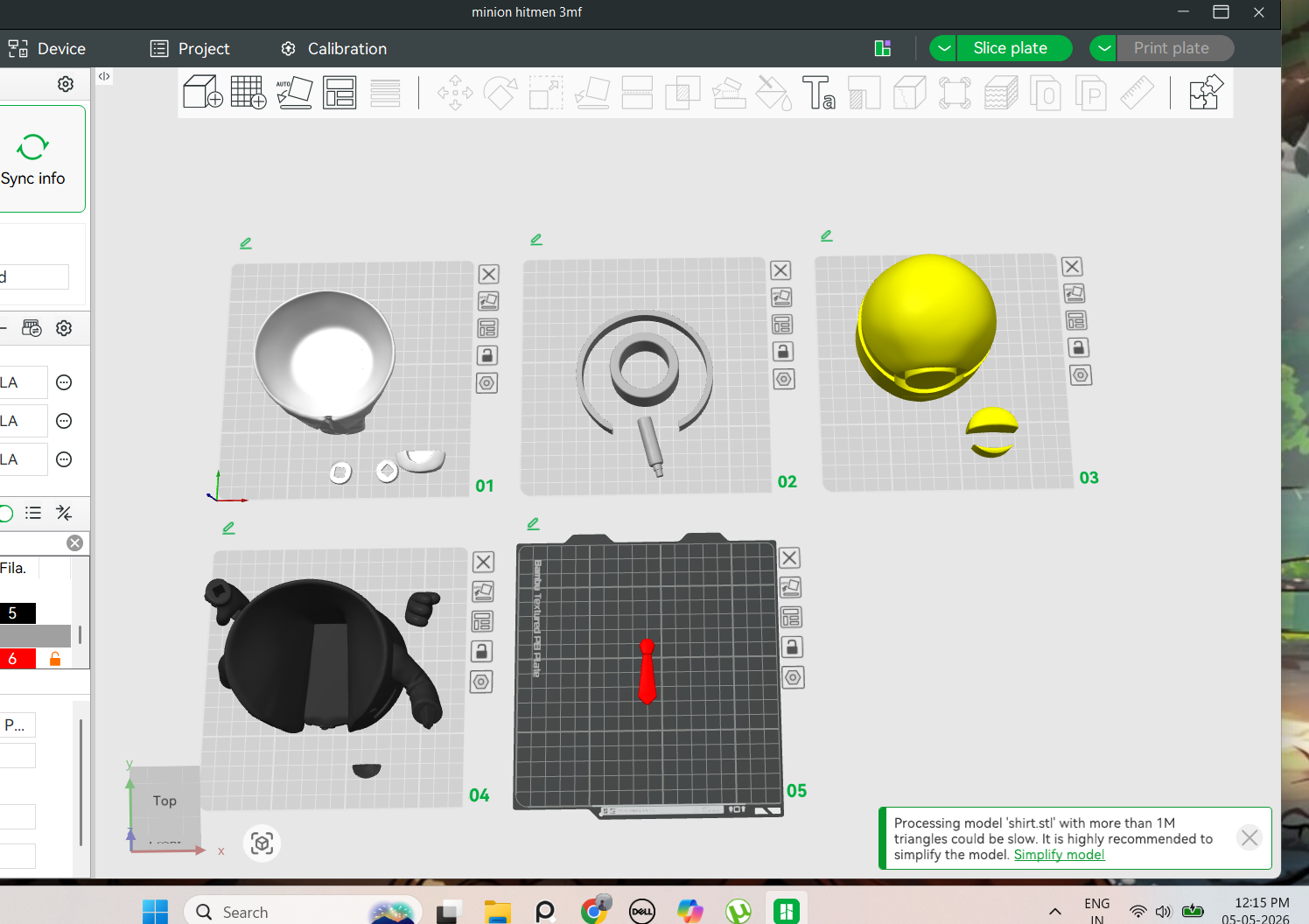Follow the Simplify model link
The image size is (1309, 924).
click(x=1059, y=855)
